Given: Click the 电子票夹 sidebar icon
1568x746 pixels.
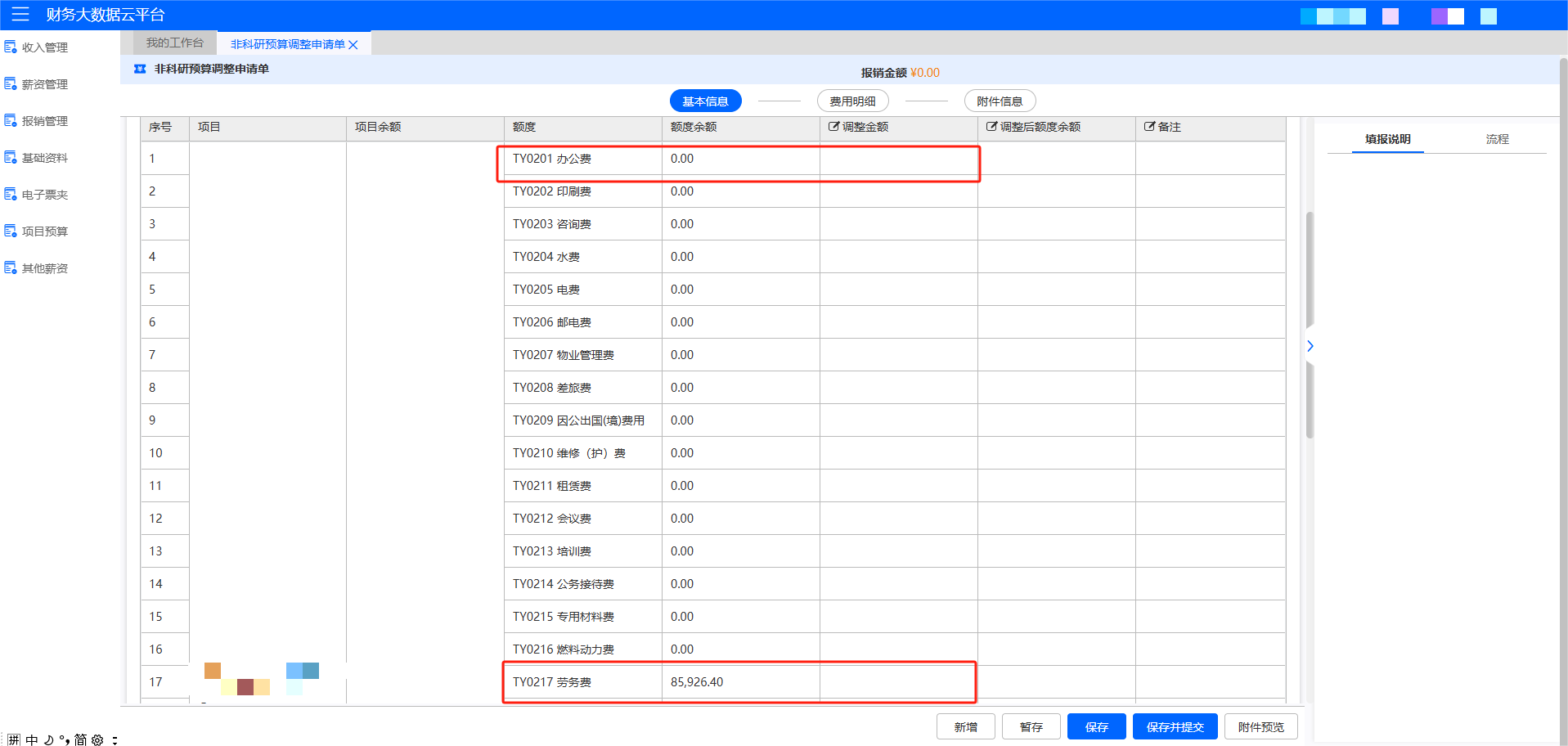Looking at the screenshot, I should point(11,195).
